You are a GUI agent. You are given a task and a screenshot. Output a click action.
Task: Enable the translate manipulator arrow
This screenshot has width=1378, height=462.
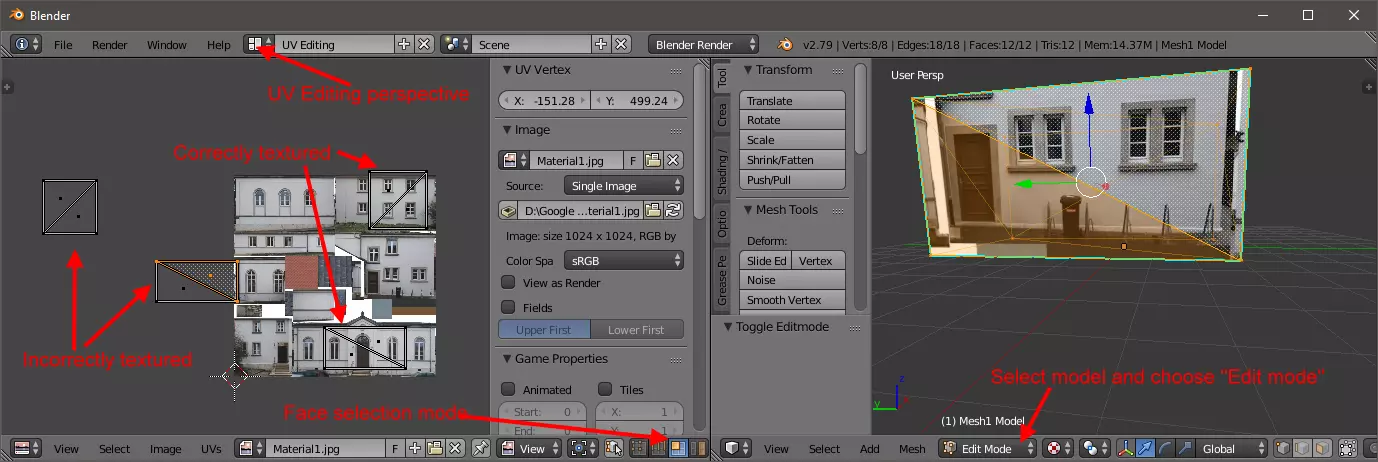(x=1147, y=449)
